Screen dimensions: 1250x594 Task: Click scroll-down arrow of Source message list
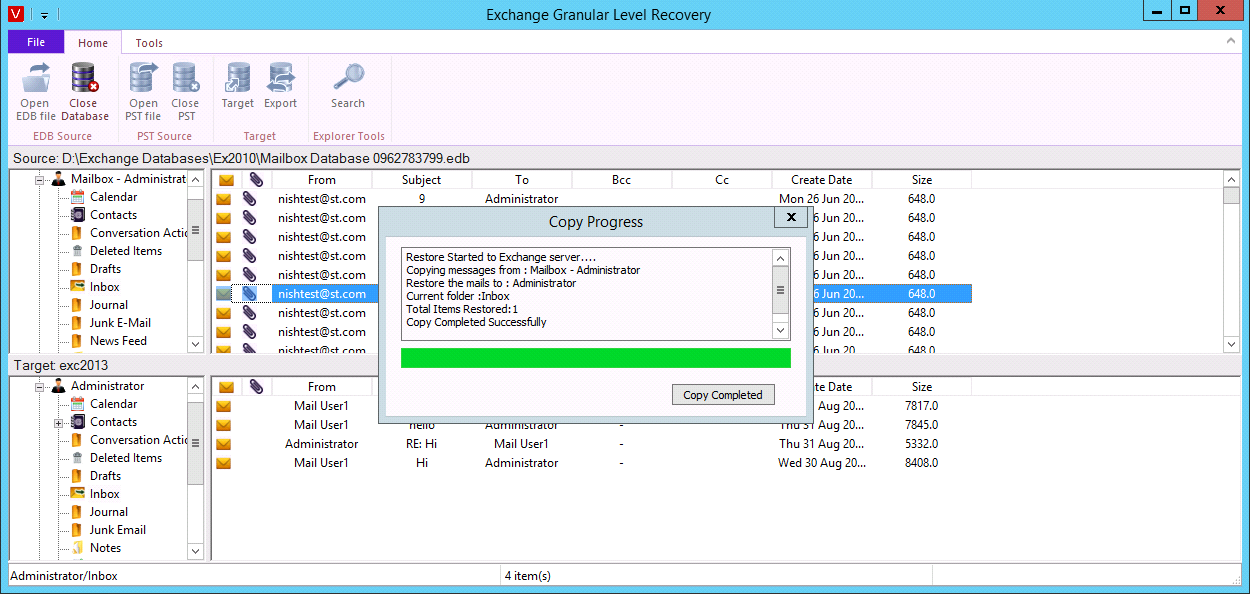tap(1232, 344)
